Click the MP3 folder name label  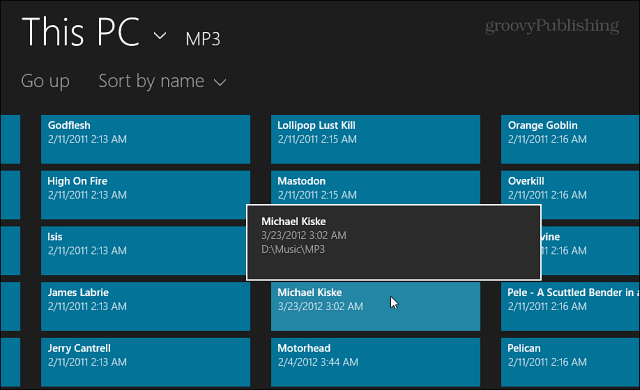pos(203,39)
